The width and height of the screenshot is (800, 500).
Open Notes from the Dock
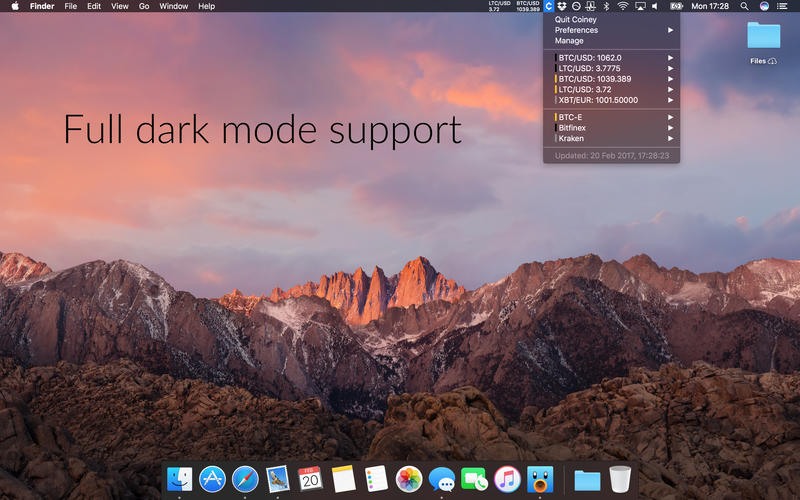(x=343, y=479)
